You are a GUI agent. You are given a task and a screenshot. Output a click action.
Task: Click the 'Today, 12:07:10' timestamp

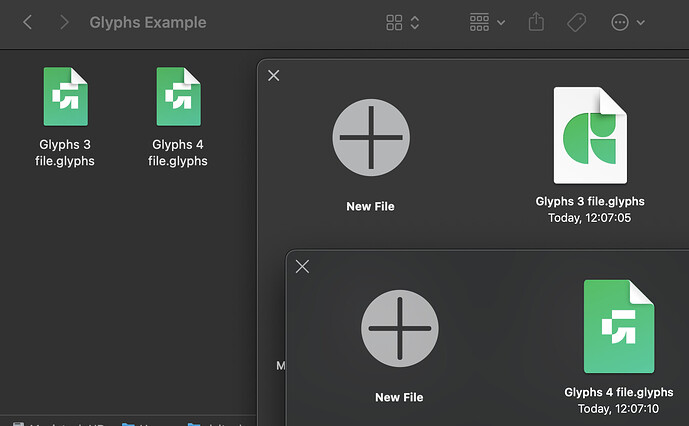tap(618, 408)
